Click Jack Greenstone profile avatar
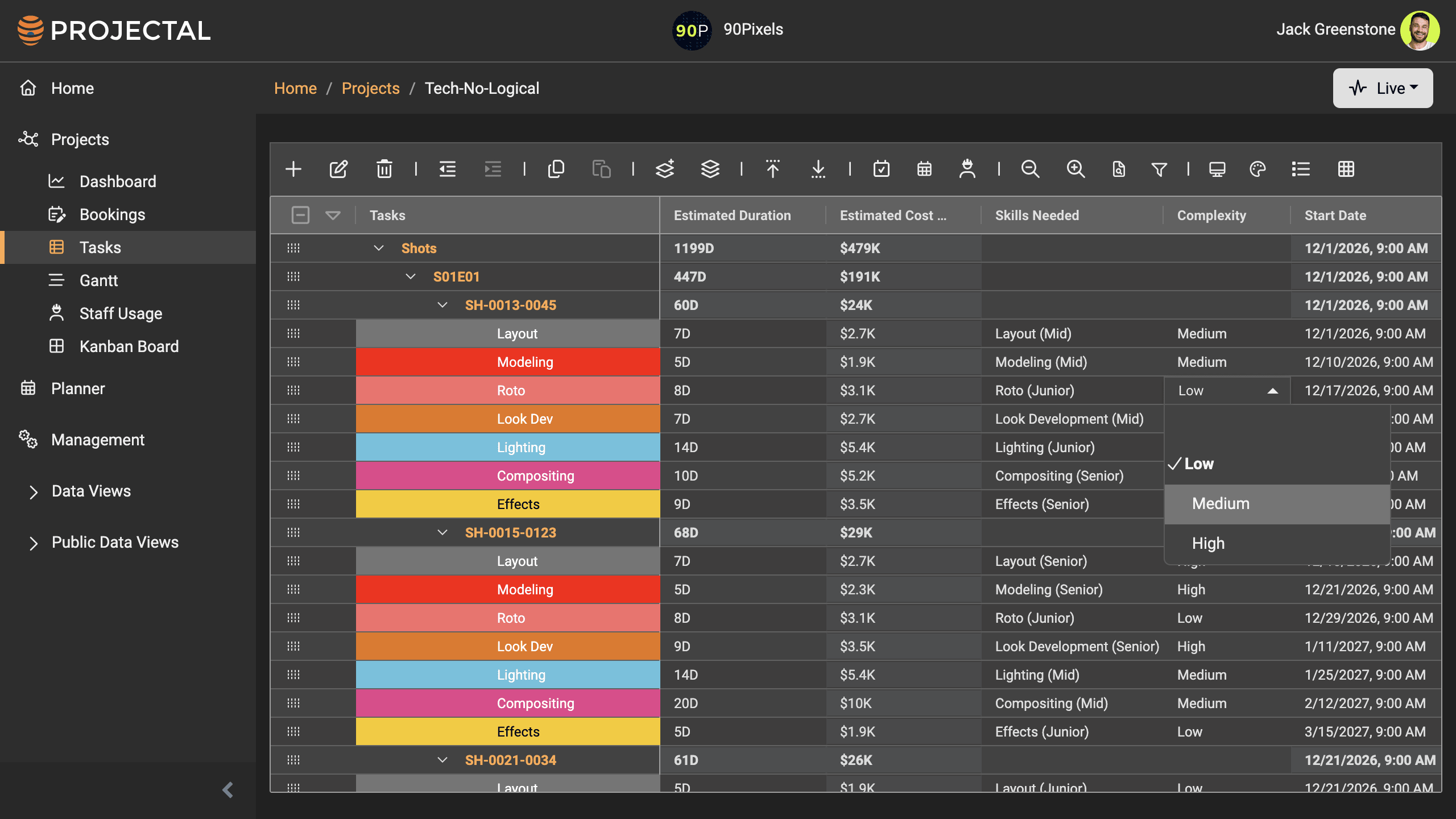The image size is (1456, 819). [x=1420, y=30]
